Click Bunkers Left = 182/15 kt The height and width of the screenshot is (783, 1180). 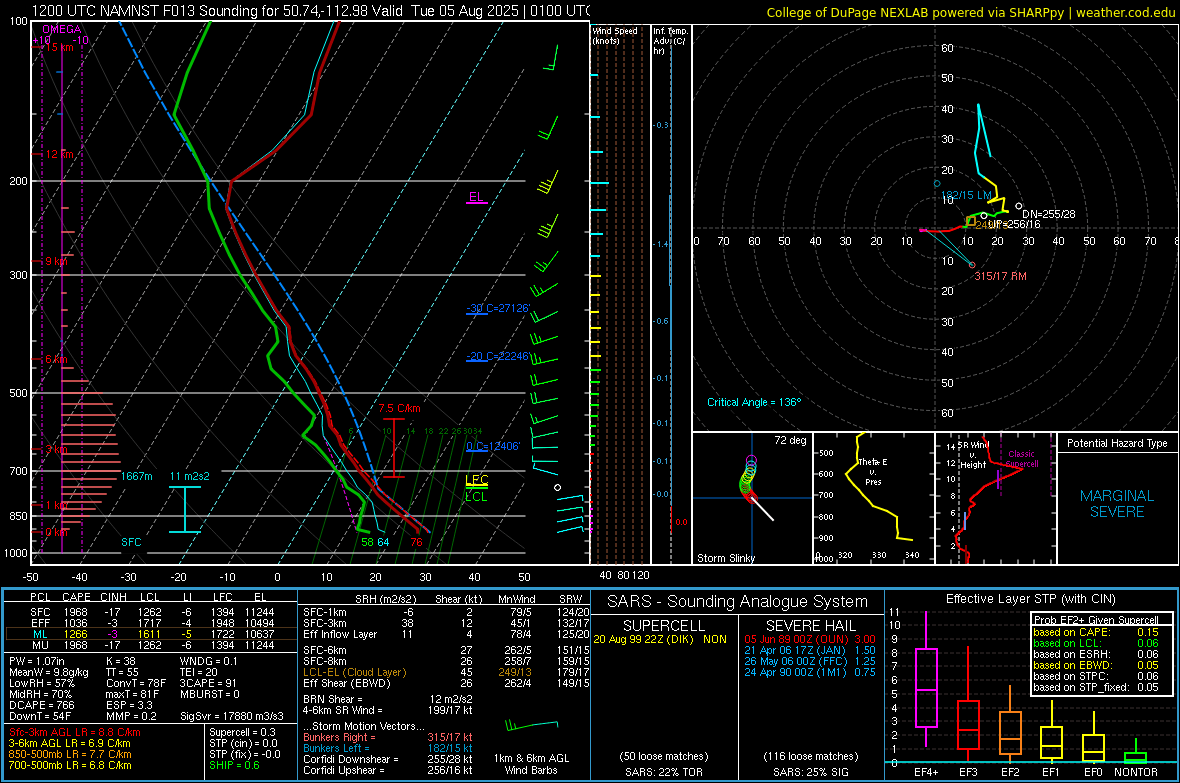tap(388, 748)
